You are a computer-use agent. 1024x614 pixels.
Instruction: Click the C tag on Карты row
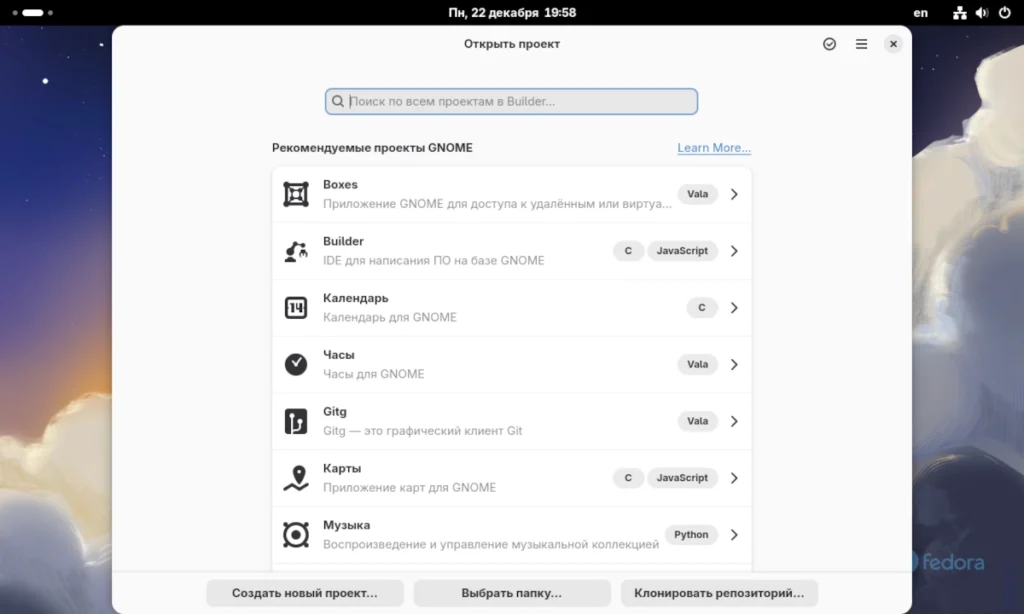[x=628, y=478]
